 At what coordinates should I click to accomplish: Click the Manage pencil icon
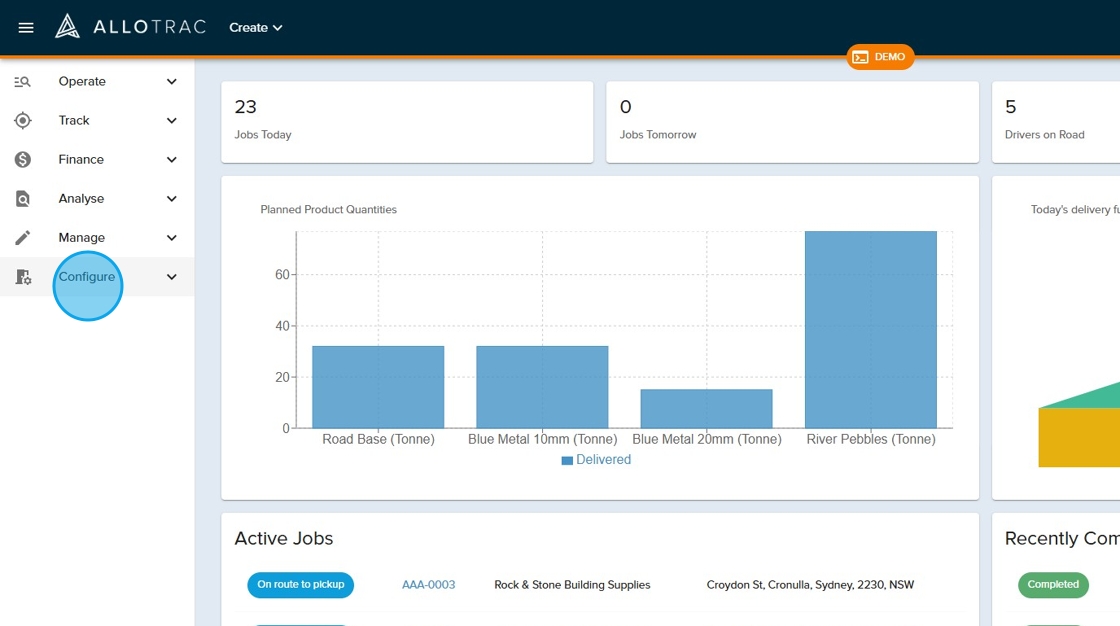23,238
